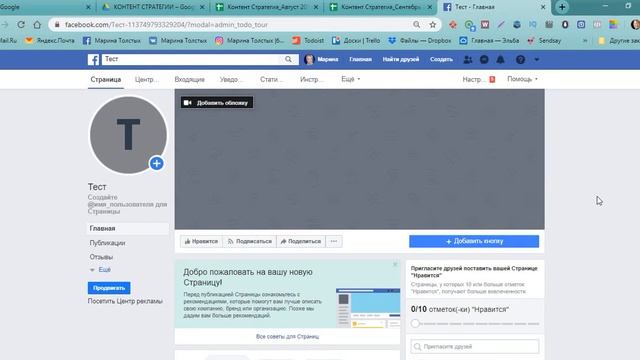Open the Инстр... tools tab
This screenshot has height=360, width=640.
click(311, 80)
